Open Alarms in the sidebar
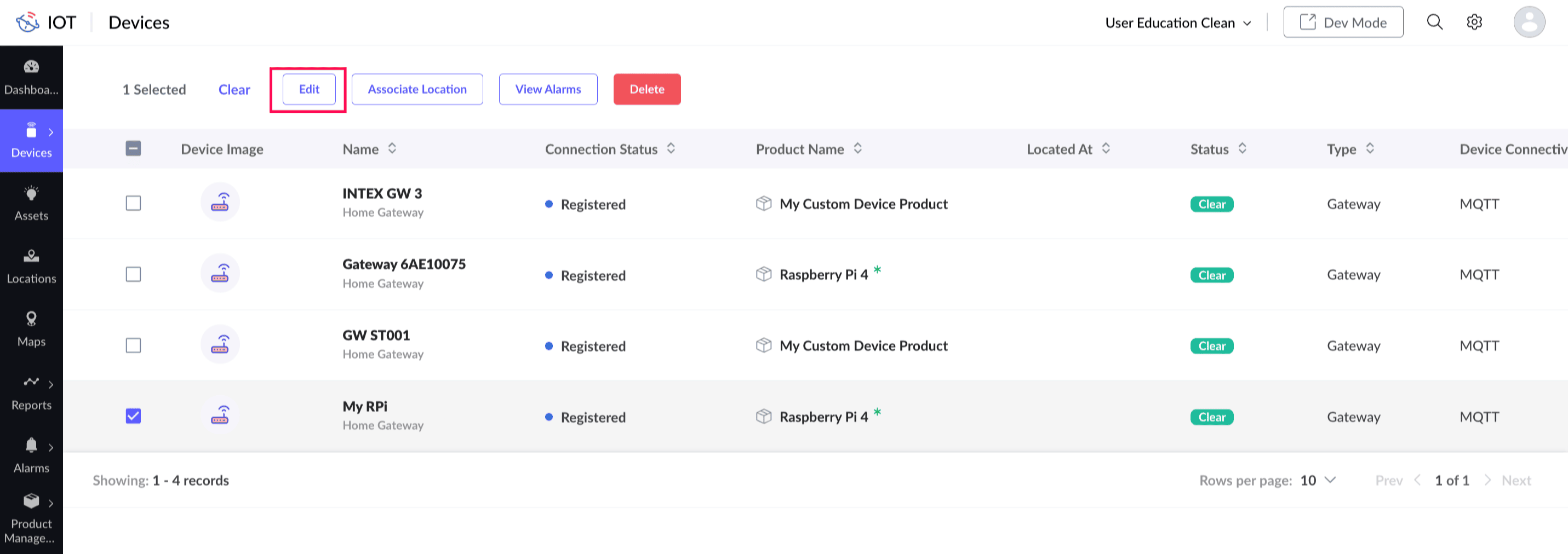Screen dimensions: 1568x554 (x=31, y=455)
